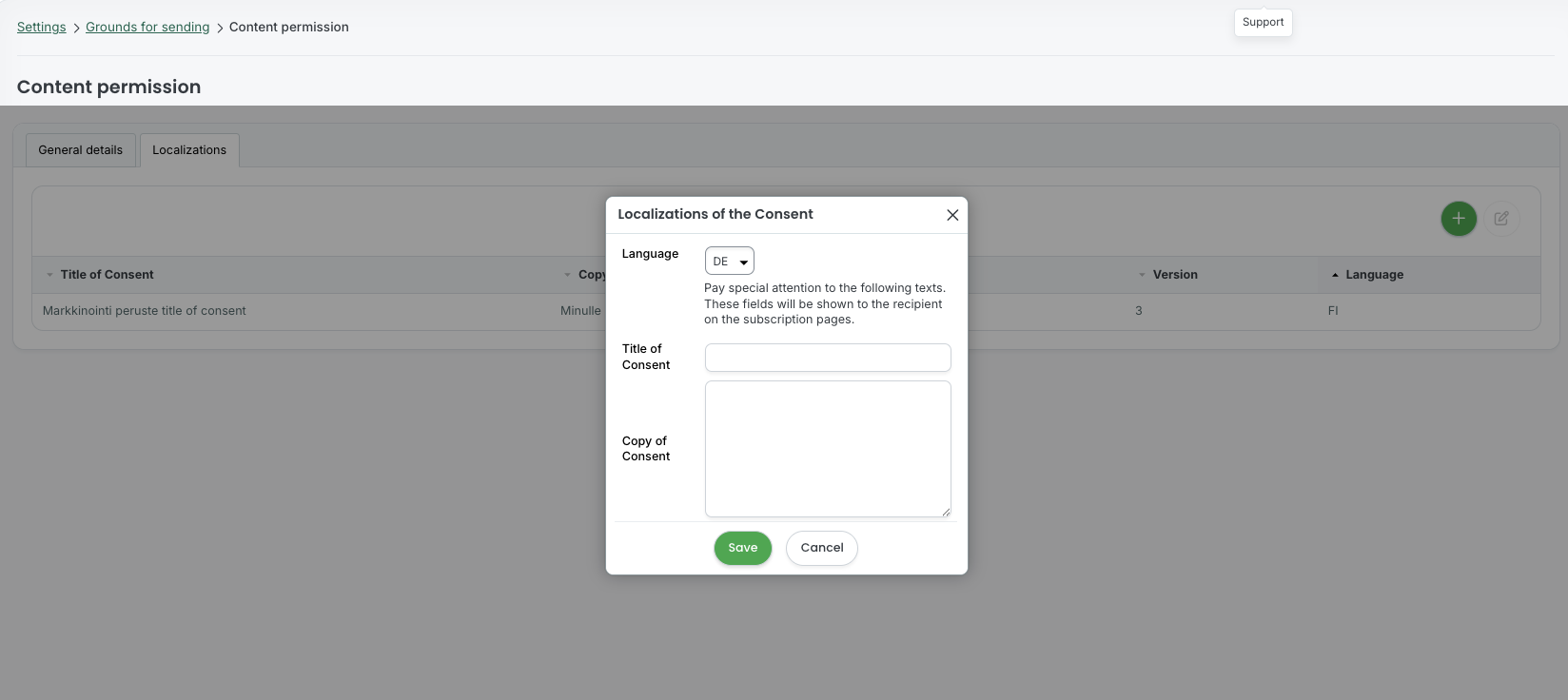
Task: Click the green add localization plus icon
Action: click(1458, 219)
